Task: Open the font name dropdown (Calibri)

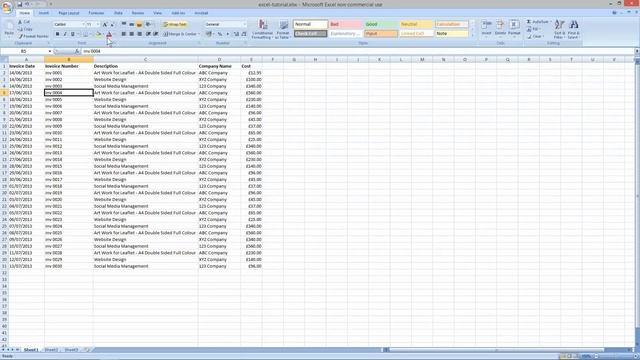Action: click(x=83, y=24)
